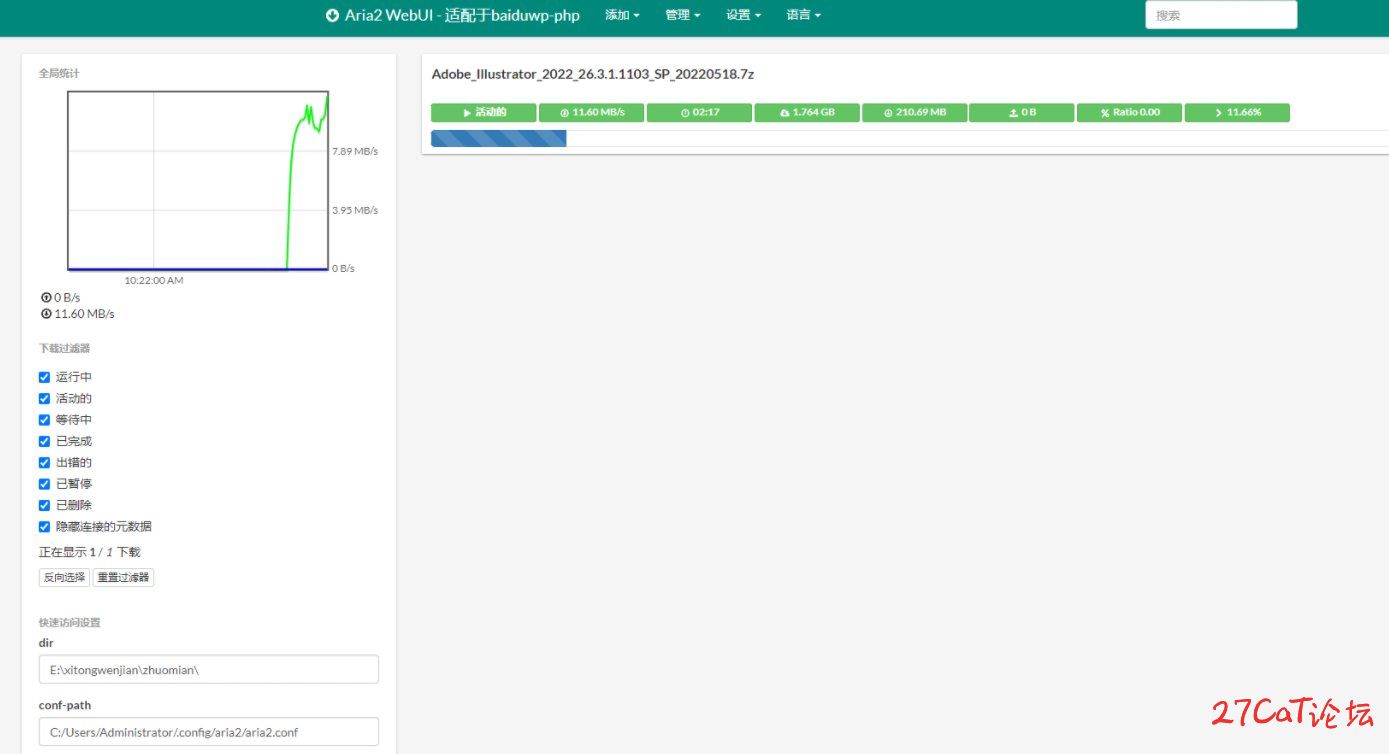Screen dimensions: 1389x754
Task: Open the 管理 dropdown menu
Action: coord(682,15)
